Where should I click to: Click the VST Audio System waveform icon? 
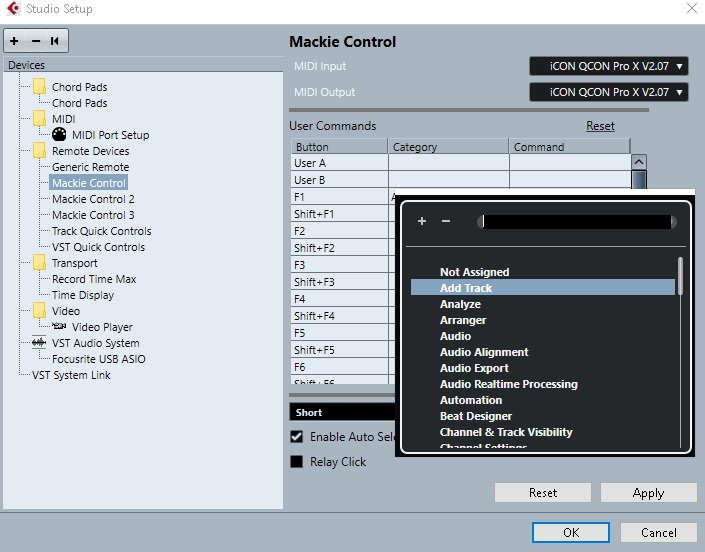[x=39, y=343]
